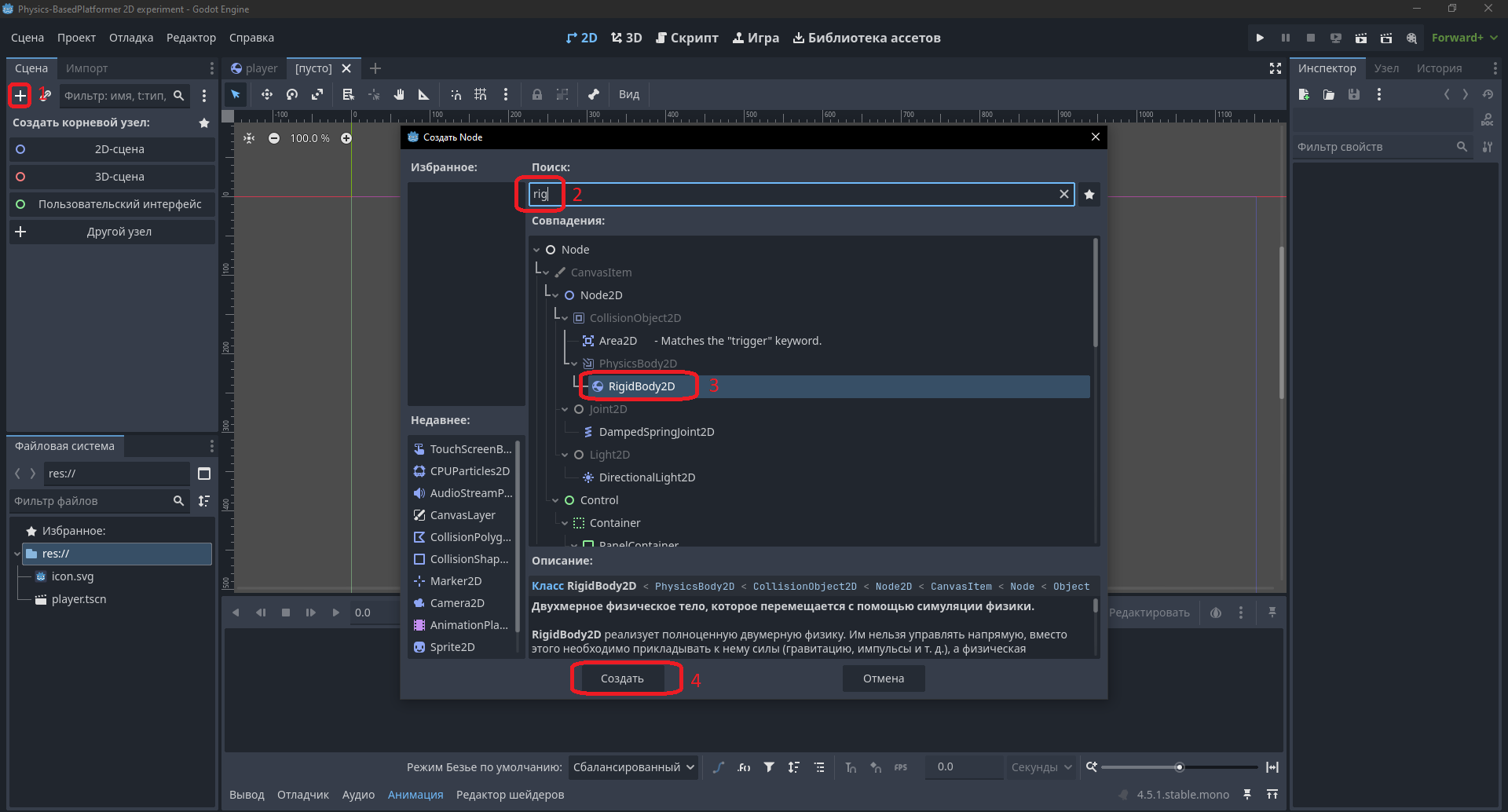Select DirectionalLight2D in the matches tree

(x=646, y=477)
